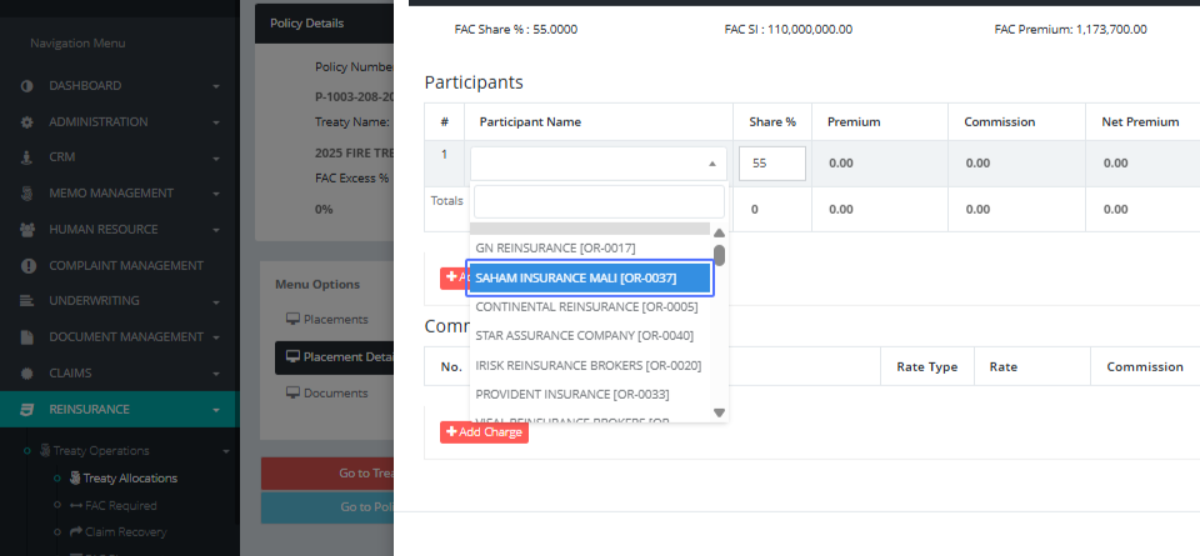This screenshot has width=1200, height=556.
Task: Open Treaty Allocations submenu item
Action: (129, 479)
